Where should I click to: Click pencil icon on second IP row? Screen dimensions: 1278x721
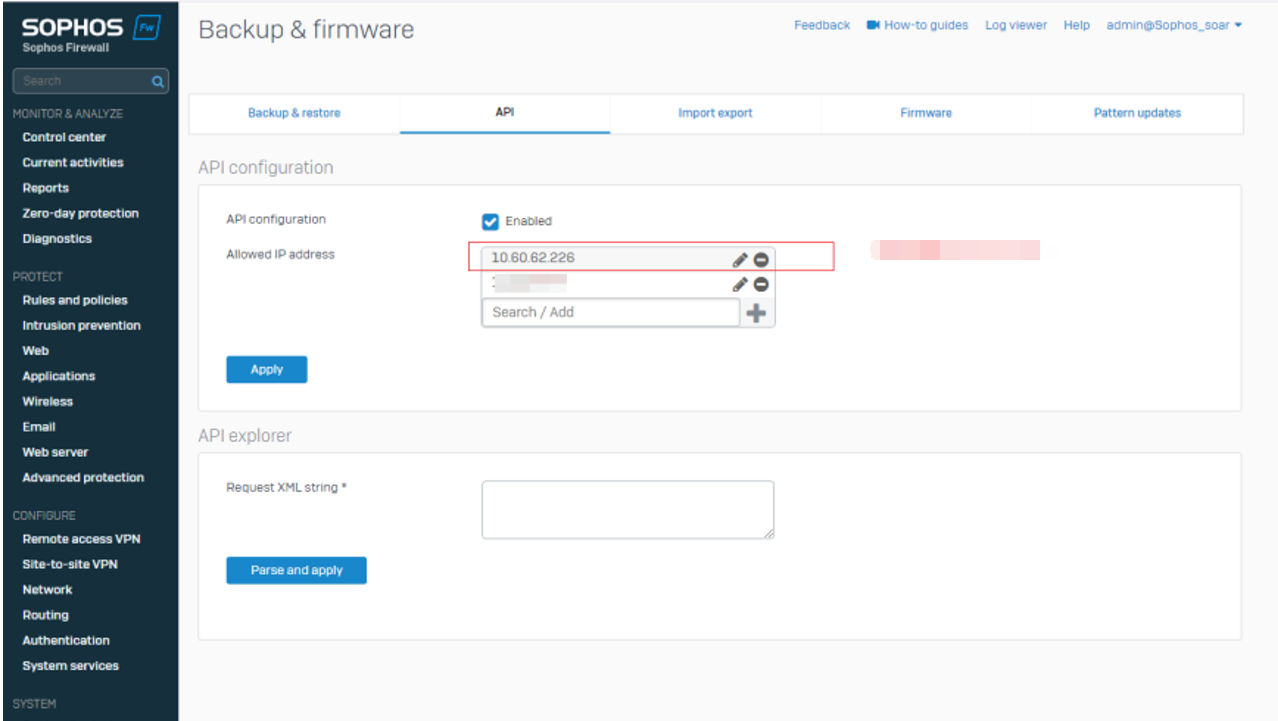(740, 285)
